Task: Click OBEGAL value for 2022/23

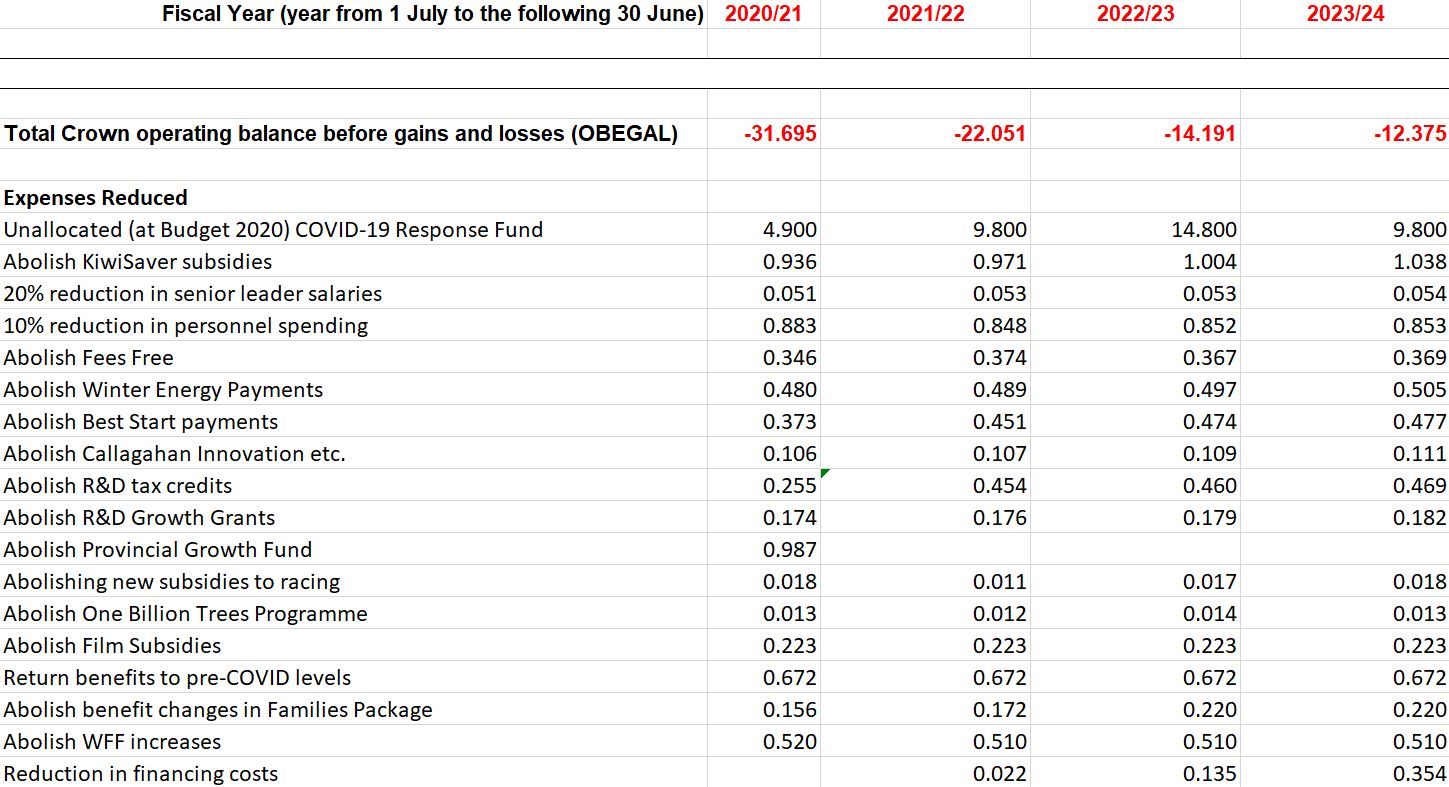Action: pyautogui.click(x=1199, y=134)
